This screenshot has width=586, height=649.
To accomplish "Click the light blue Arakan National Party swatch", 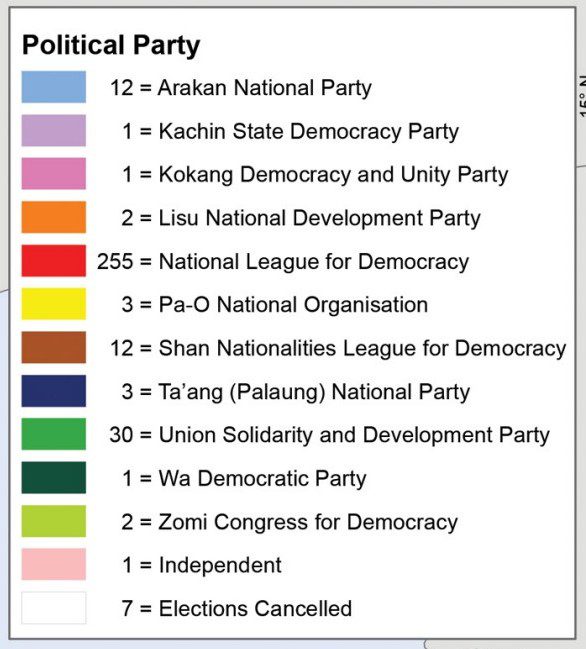I will click(x=54, y=87).
